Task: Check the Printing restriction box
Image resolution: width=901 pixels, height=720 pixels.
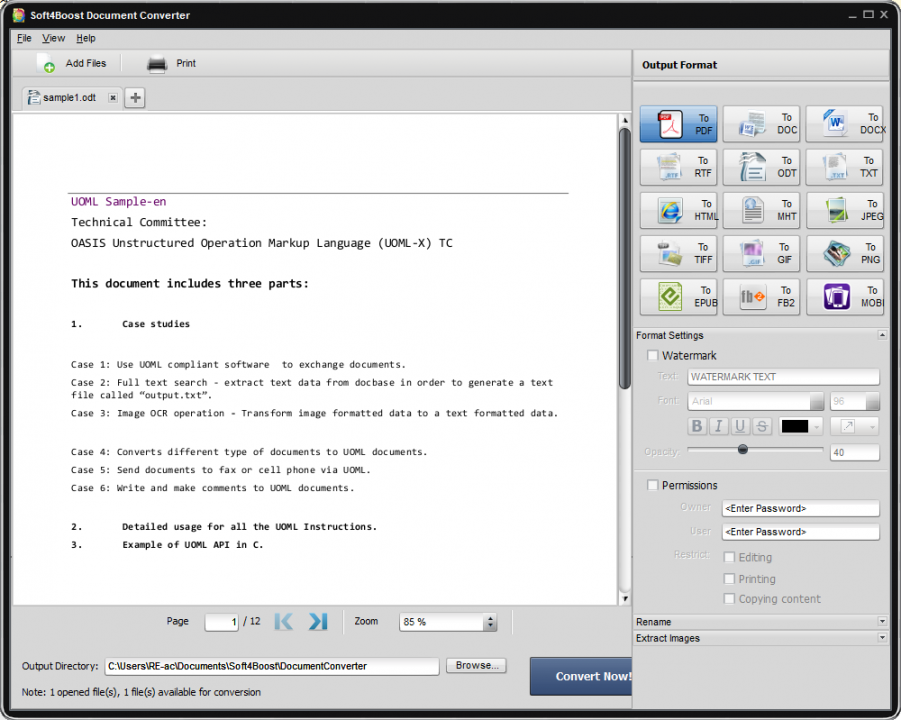Action: [x=729, y=579]
